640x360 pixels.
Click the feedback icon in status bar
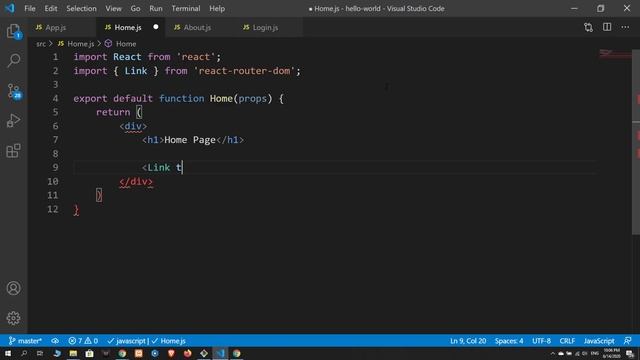click(x=628, y=341)
